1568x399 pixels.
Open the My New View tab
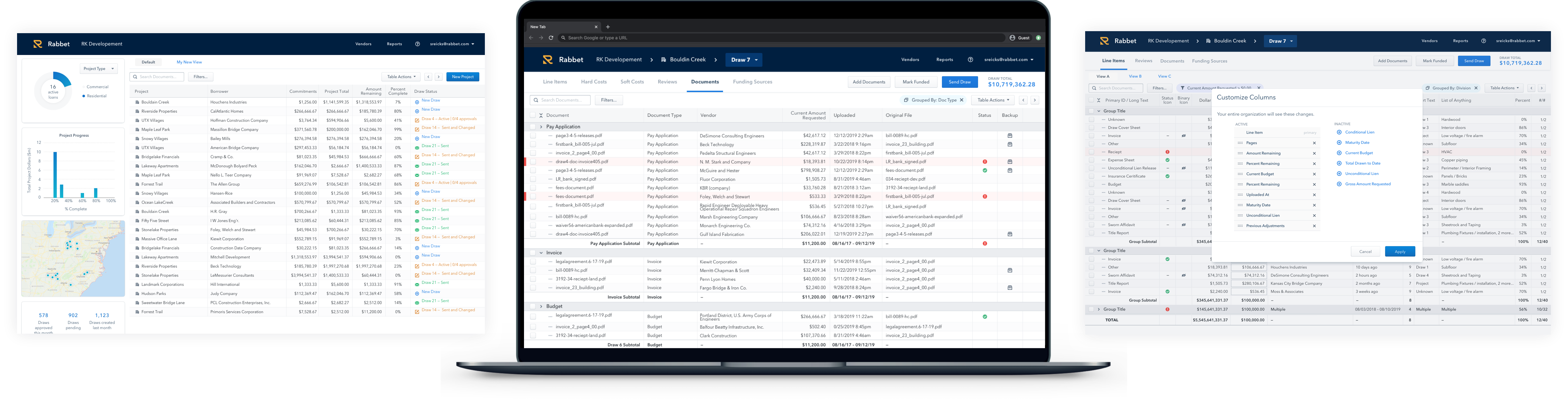189,62
